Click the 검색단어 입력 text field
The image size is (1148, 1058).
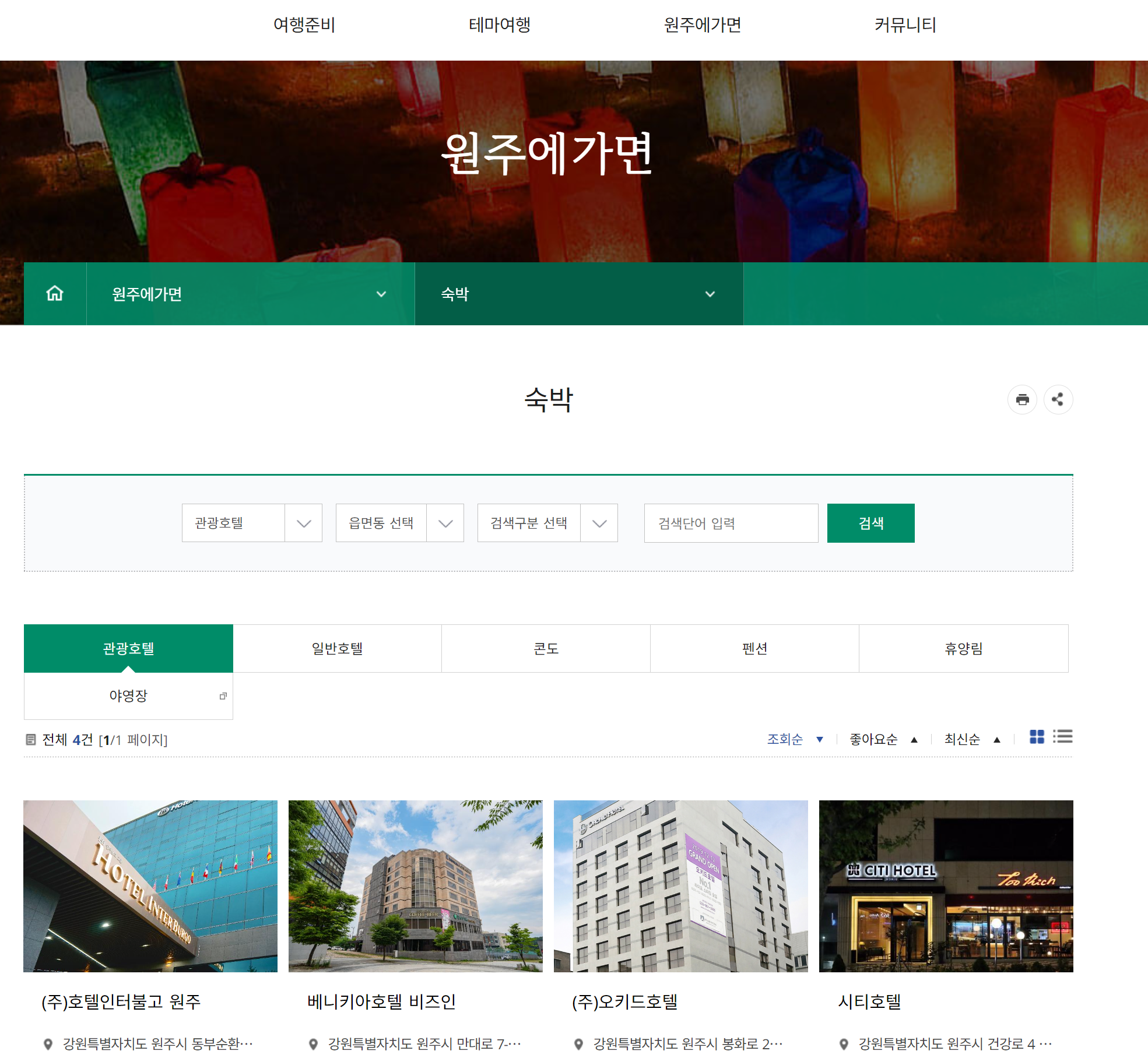point(731,523)
